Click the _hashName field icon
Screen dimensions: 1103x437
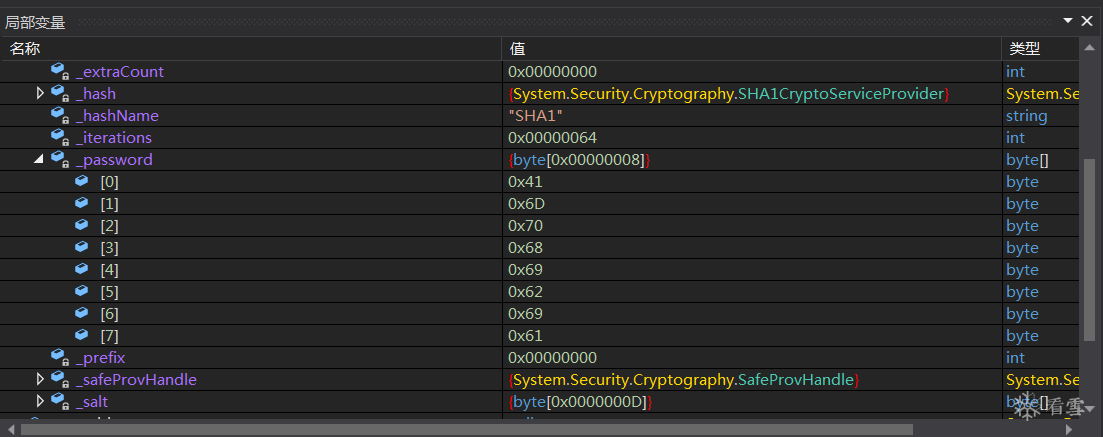coord(59,116)
